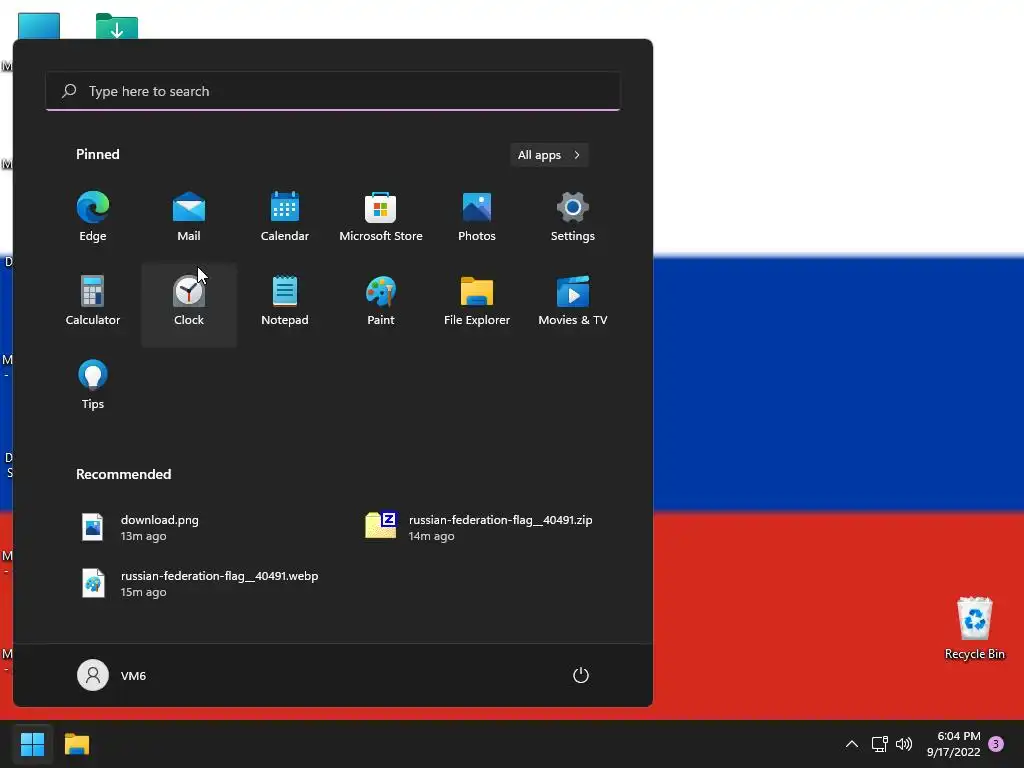Image resolution: width=1024 pixels, height=768 pixels.
Task: Open the Tips app
Action: 93,385
